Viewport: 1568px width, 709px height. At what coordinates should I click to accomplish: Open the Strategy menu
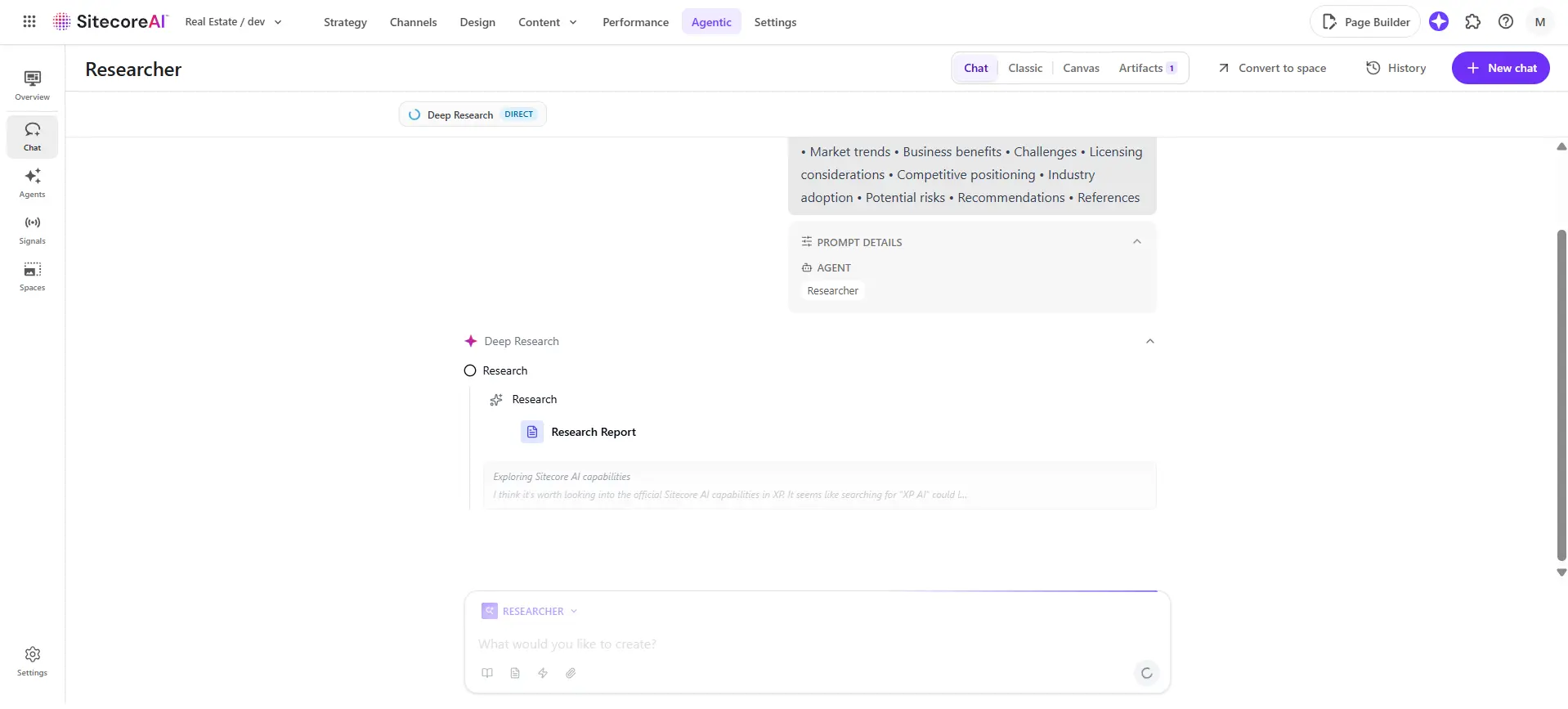point(345,22)
